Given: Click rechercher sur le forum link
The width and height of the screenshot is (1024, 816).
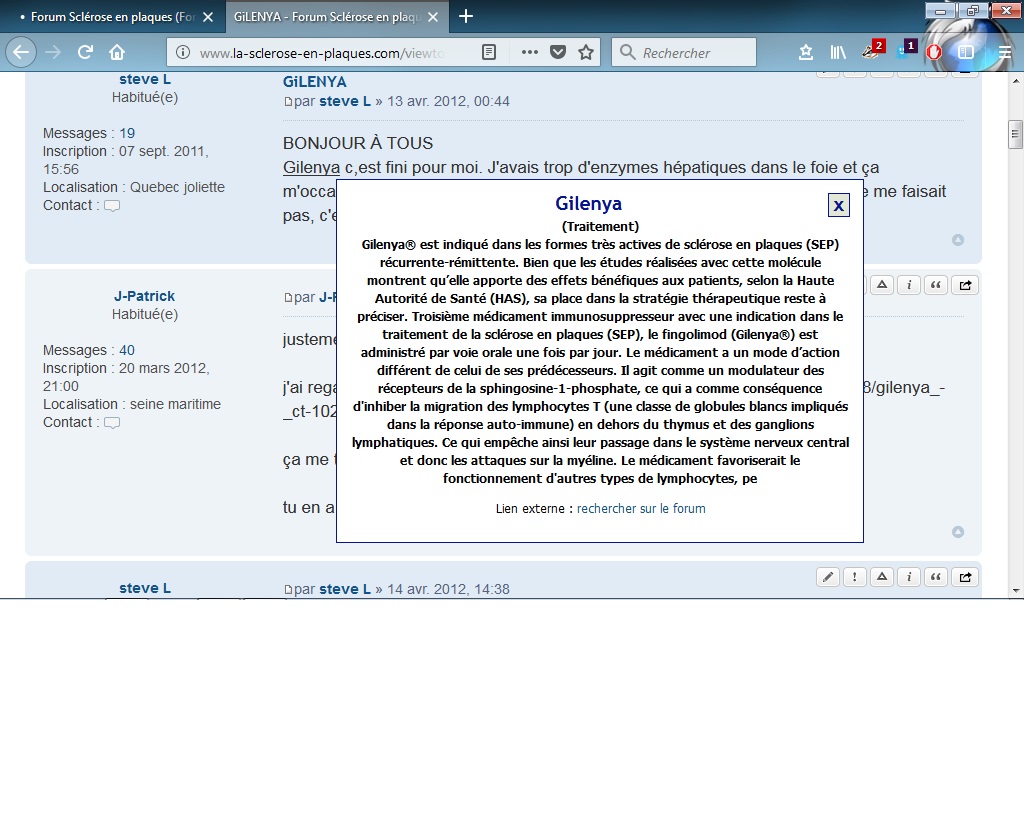Looking at the screenshot, I should 641,509.
